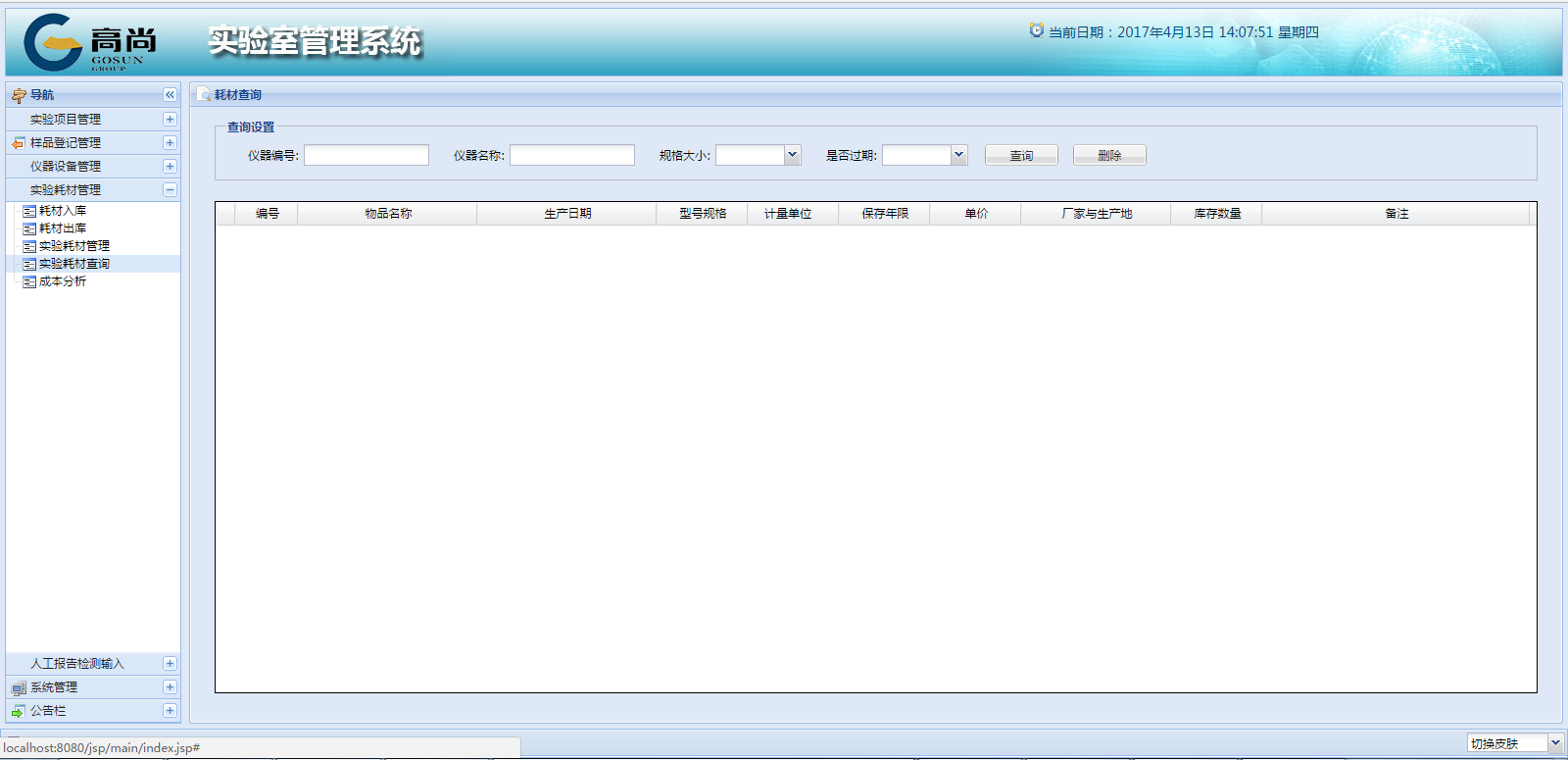Open 实验耗材管理 tree entry
Viewport: 1568px width, 760px height.
pos(73,246)
